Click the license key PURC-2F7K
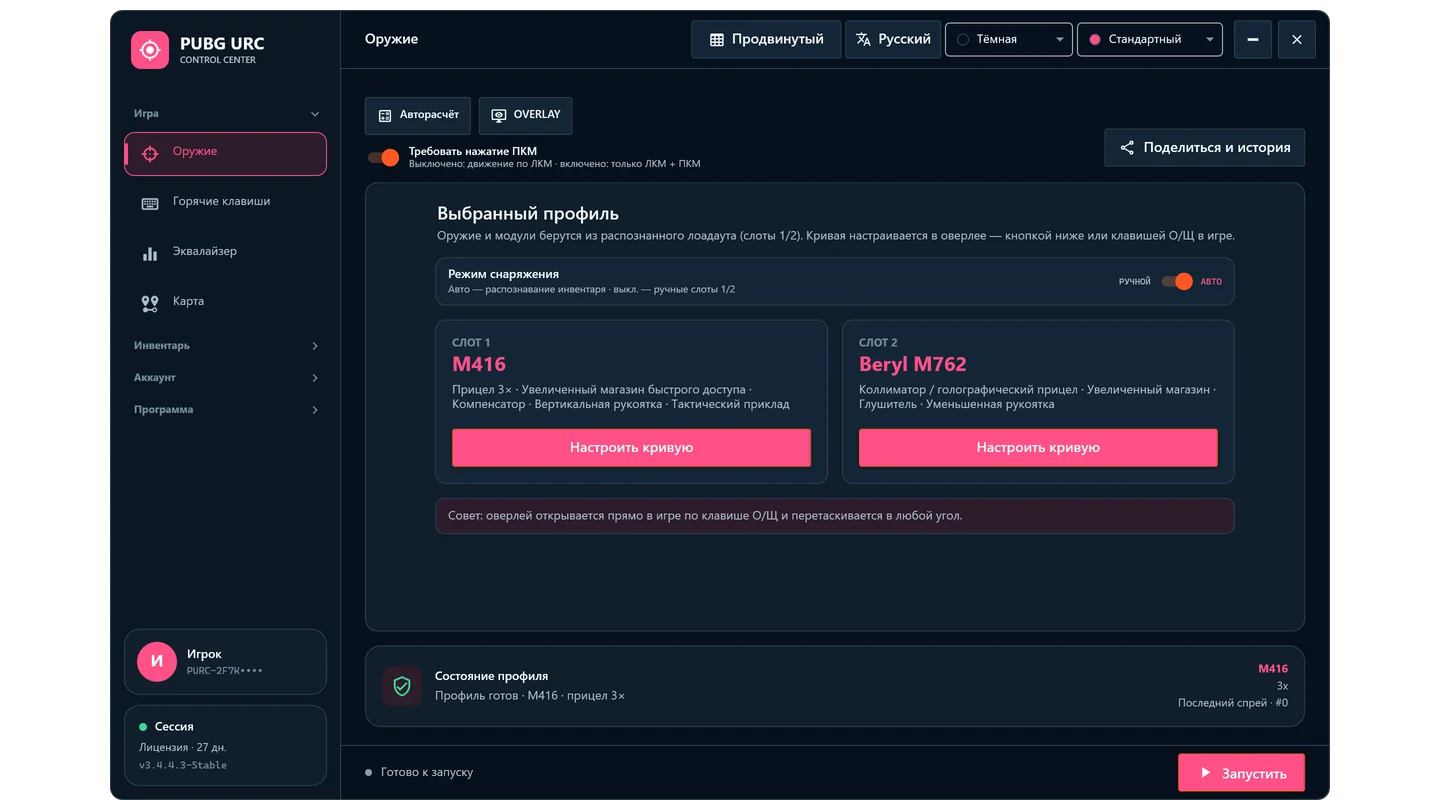 click(225, 671)
